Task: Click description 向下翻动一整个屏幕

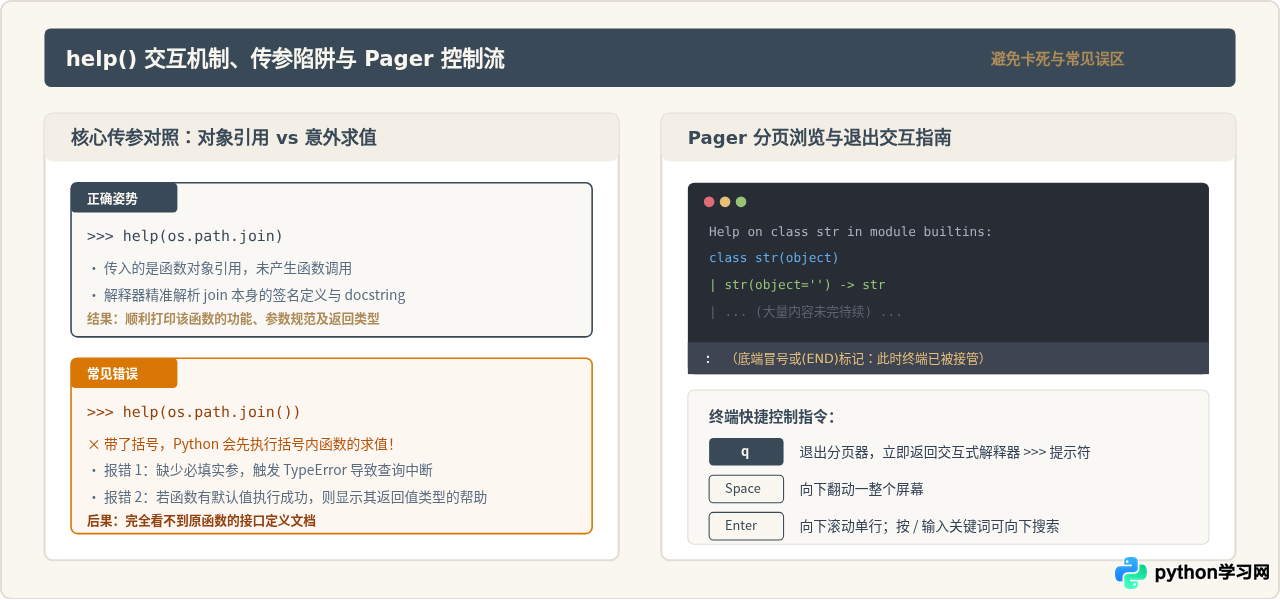Action: [861, 489]
